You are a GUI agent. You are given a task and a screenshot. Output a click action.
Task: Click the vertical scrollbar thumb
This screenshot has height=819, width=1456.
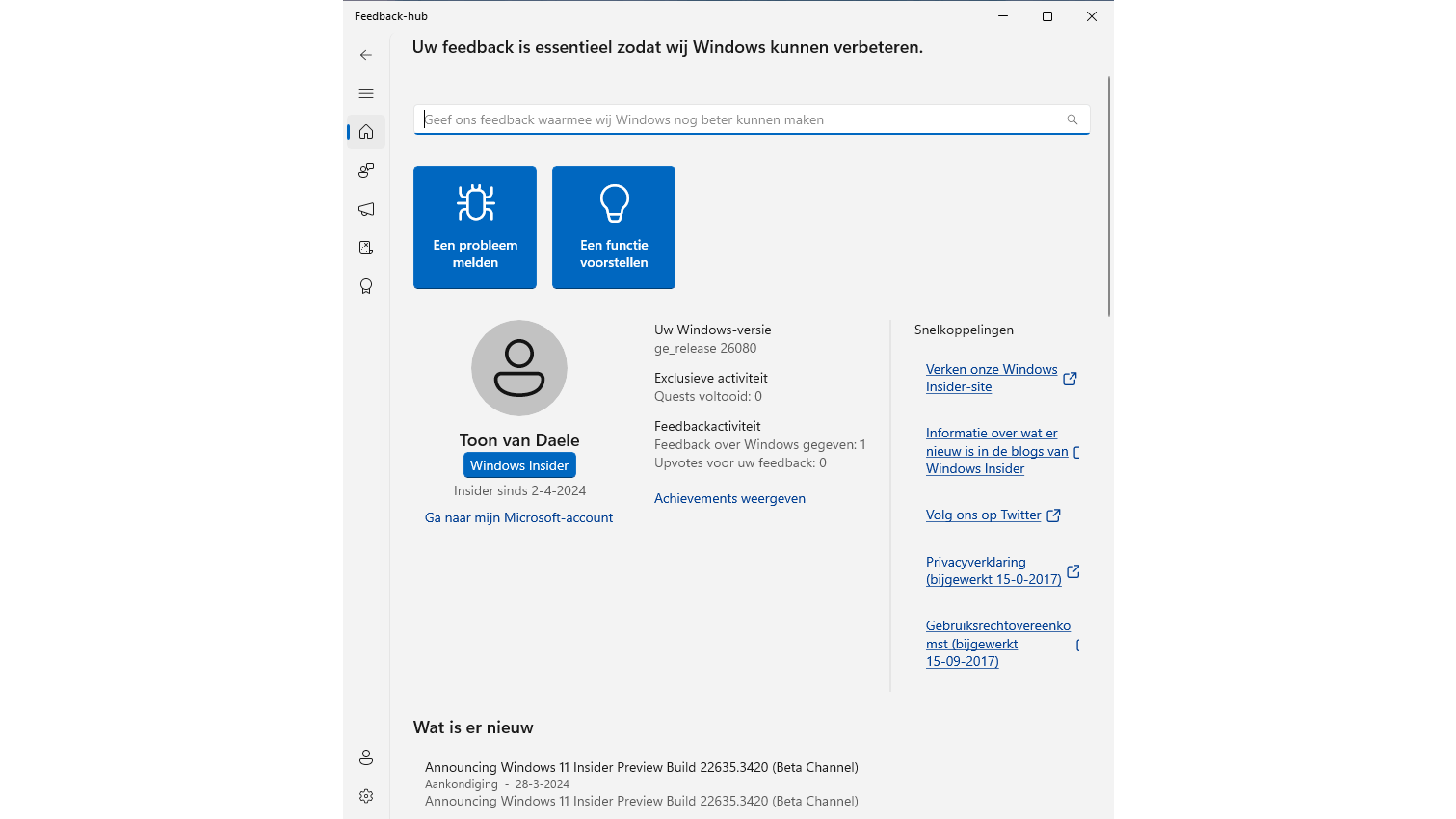click(x=1109, y=196)
